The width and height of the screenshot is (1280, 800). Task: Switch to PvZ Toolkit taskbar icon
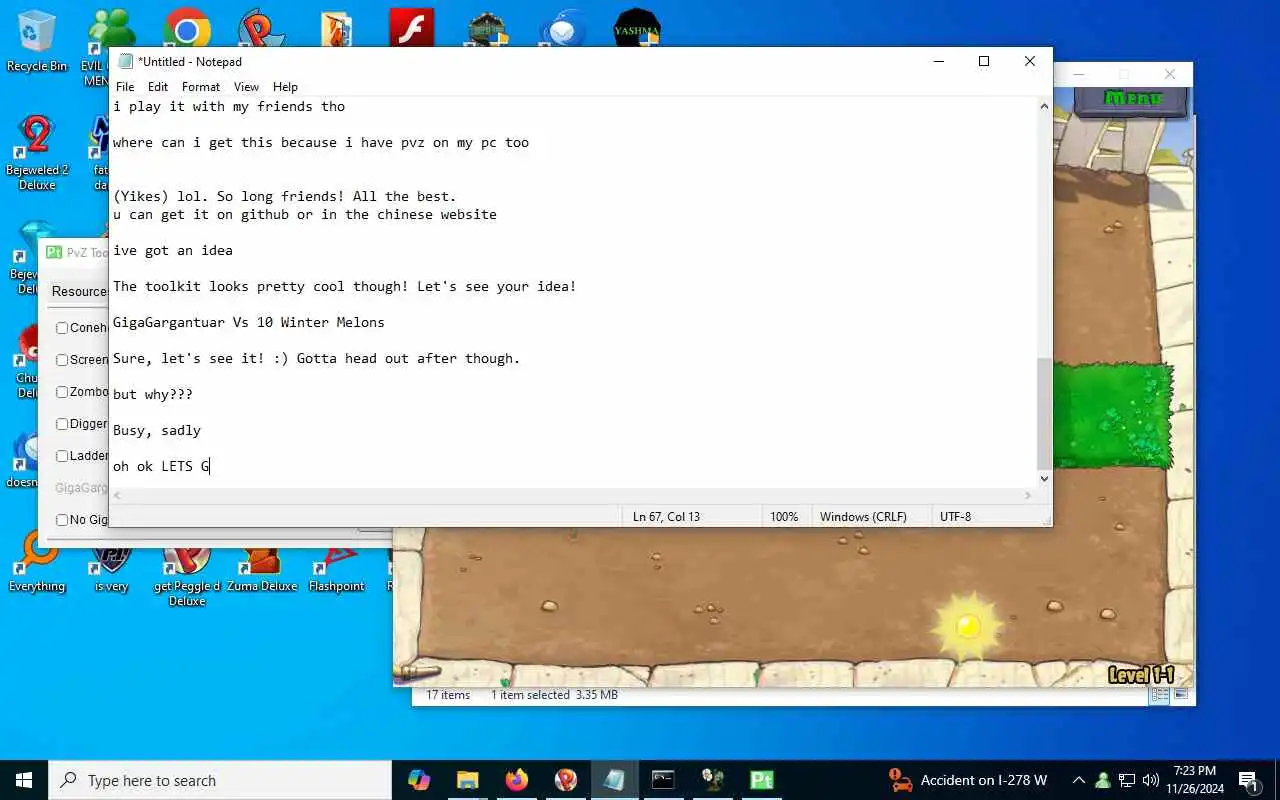[761, 780]
